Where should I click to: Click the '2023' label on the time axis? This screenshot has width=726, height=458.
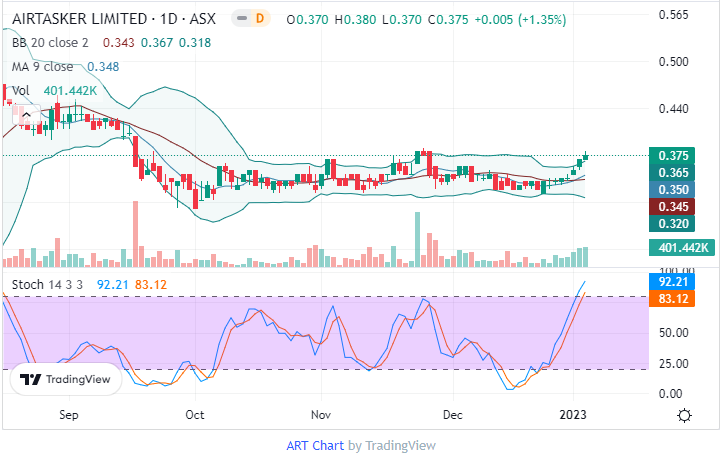point(574,414)
